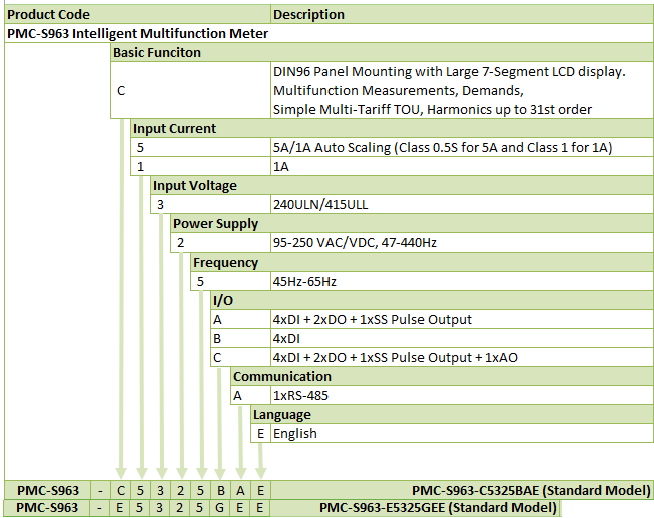Image resolution: width=654 pixels, height=518 pixels.
Task: Select 'PMC-S963-C5325BAE (Standard Model)' text
Action: point(531,490)
